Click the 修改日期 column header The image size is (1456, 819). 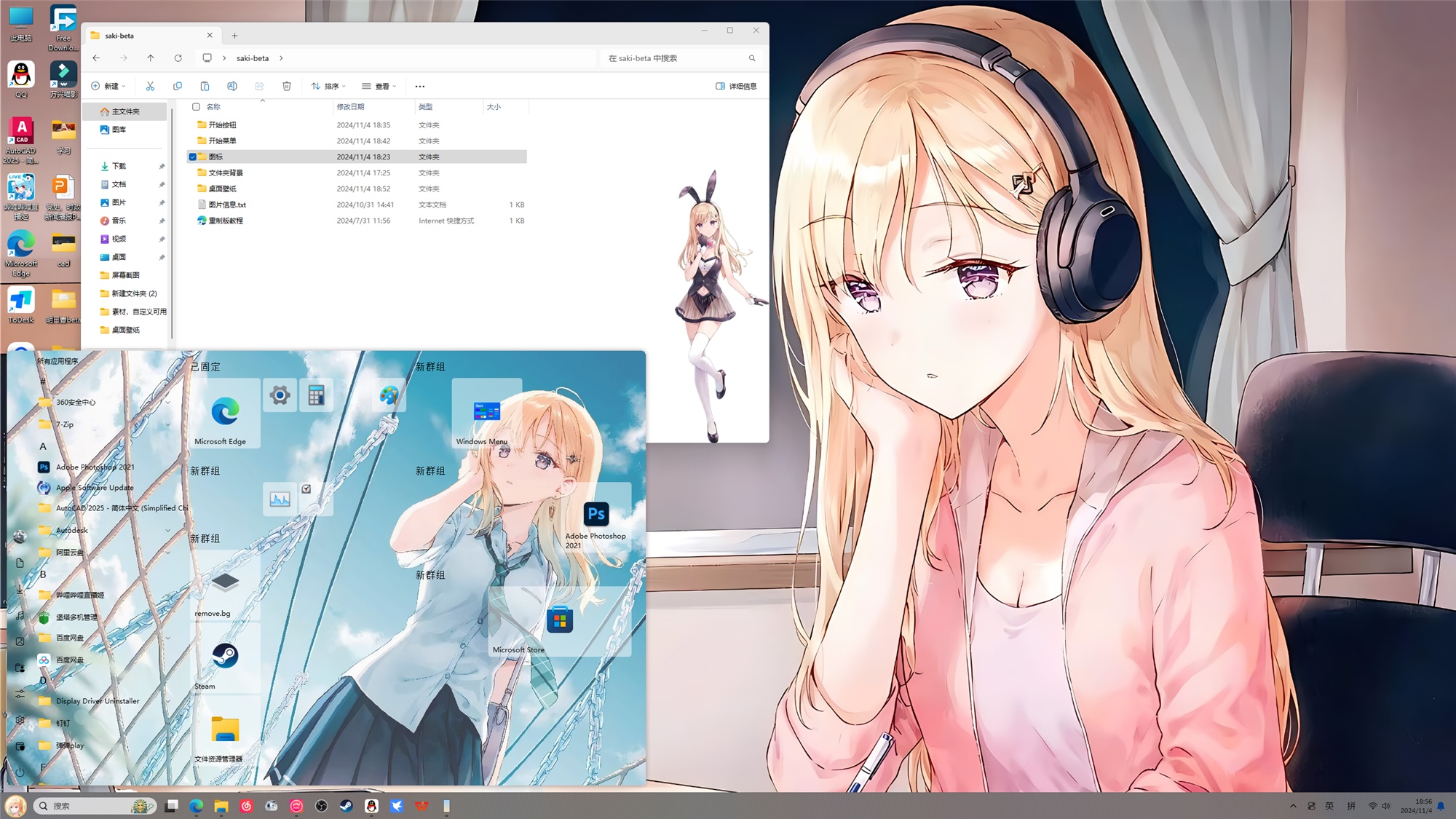(x=351, y=107)
